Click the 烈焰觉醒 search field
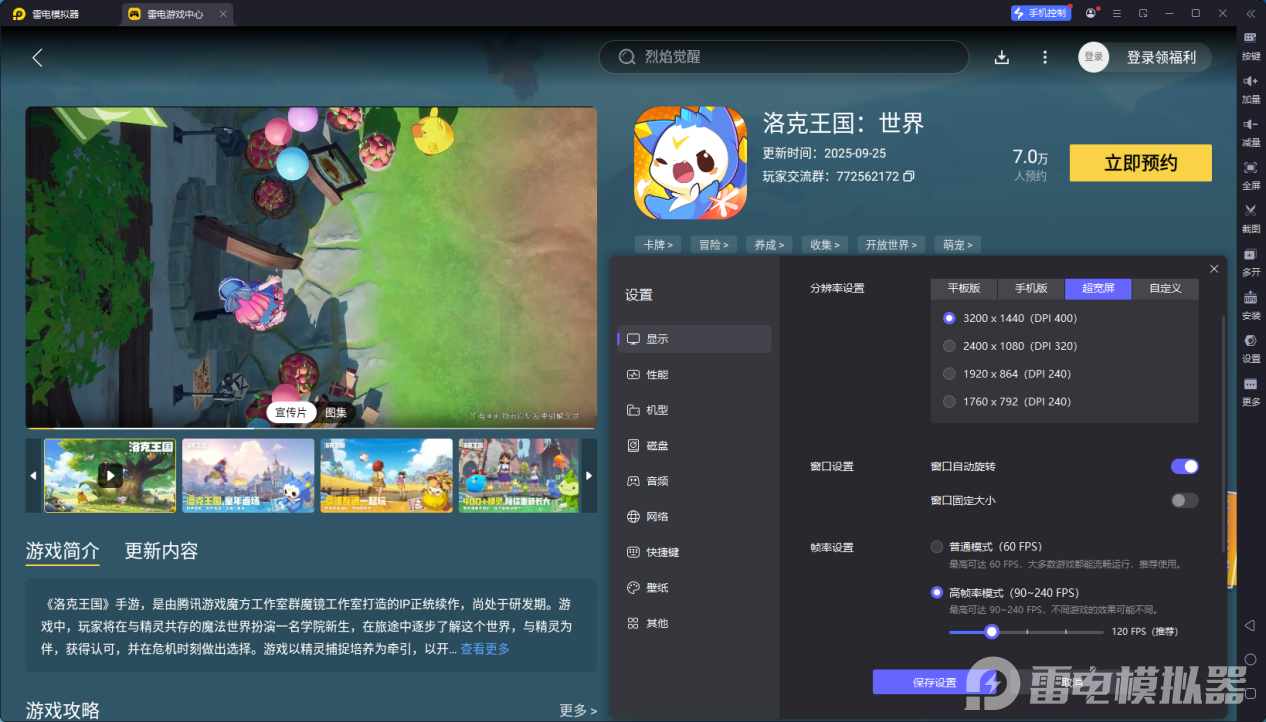 pyautogui.click(x=784, y=57)
